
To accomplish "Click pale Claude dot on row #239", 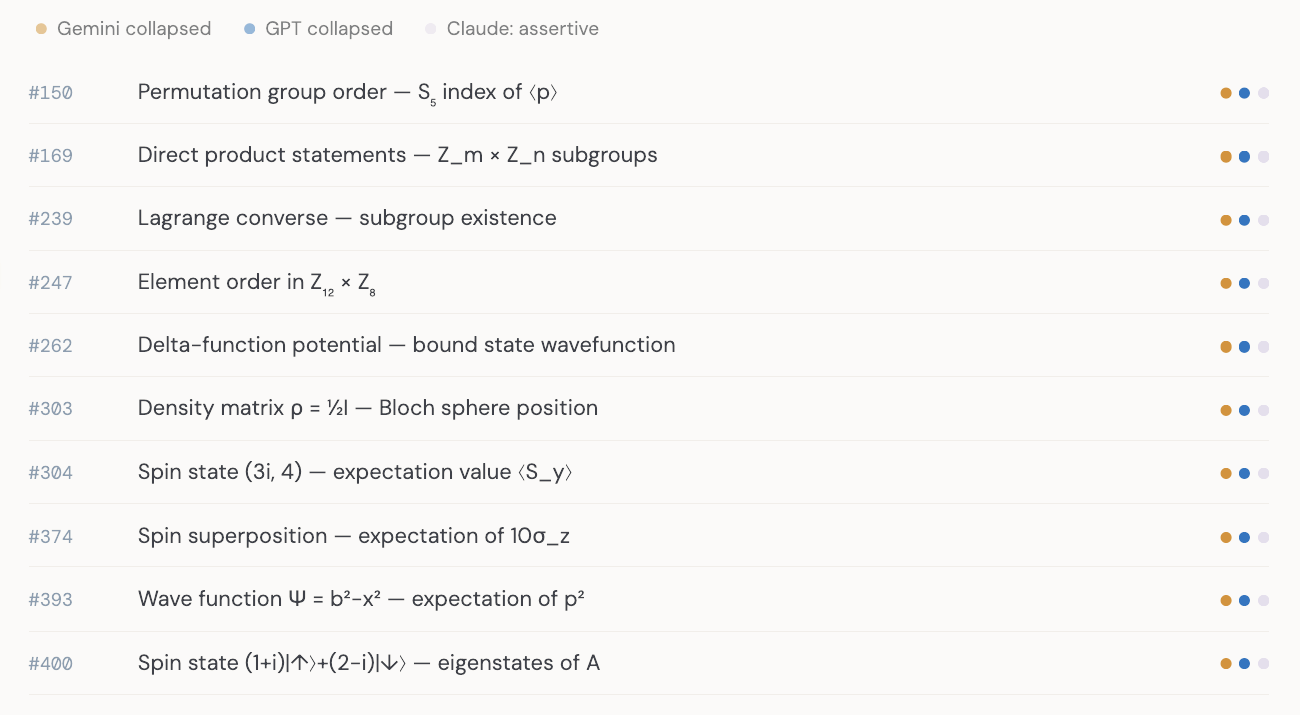I will [x=1263, y=220].
